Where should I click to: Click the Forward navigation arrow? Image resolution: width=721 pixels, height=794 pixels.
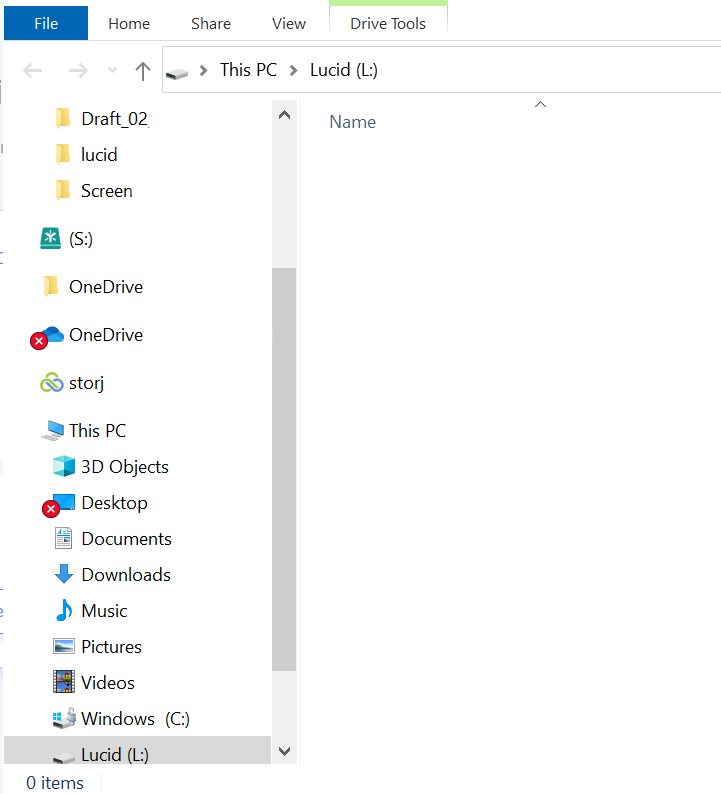[78, 70]
